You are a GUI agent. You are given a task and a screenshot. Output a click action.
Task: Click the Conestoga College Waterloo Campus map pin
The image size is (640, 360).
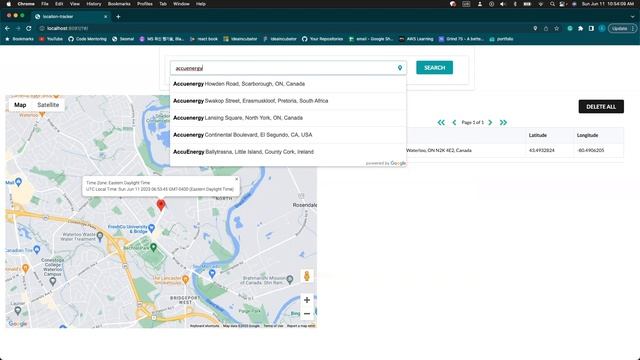53,281
